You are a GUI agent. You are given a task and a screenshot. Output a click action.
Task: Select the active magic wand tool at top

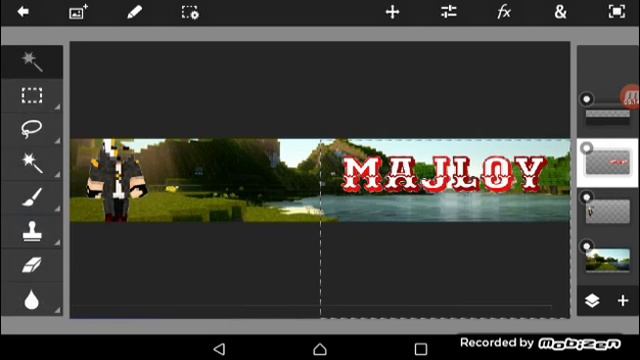pos(32,62)
